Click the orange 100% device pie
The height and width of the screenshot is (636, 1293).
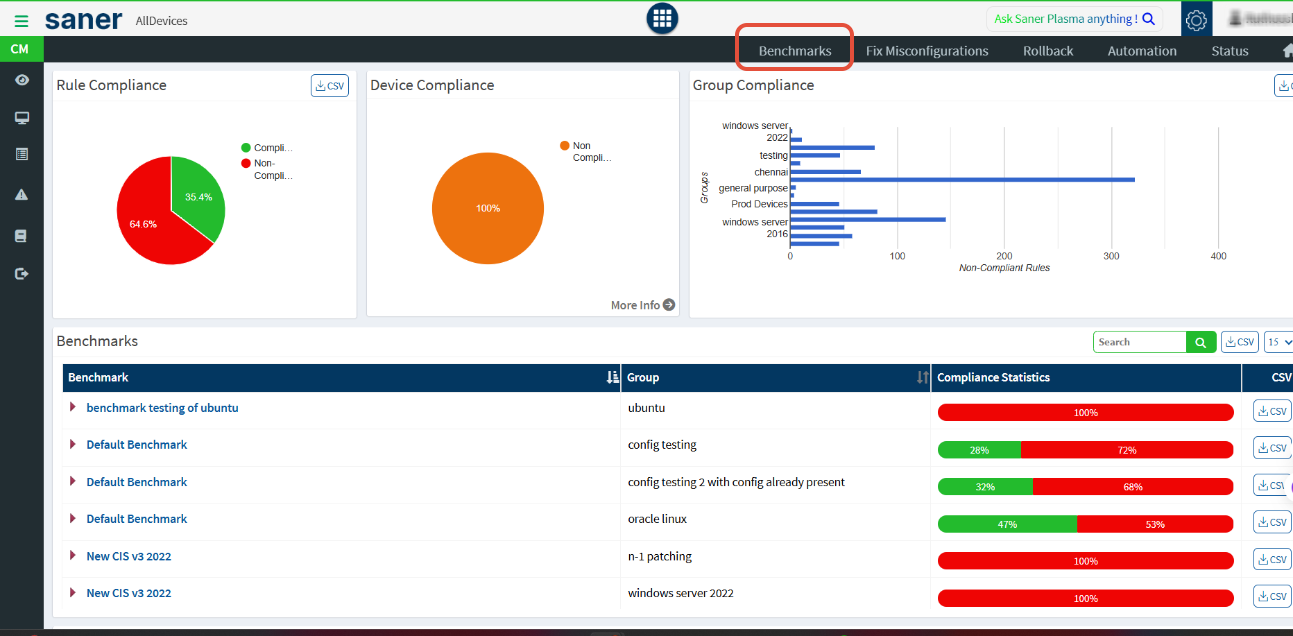click(x=488, y=208)
